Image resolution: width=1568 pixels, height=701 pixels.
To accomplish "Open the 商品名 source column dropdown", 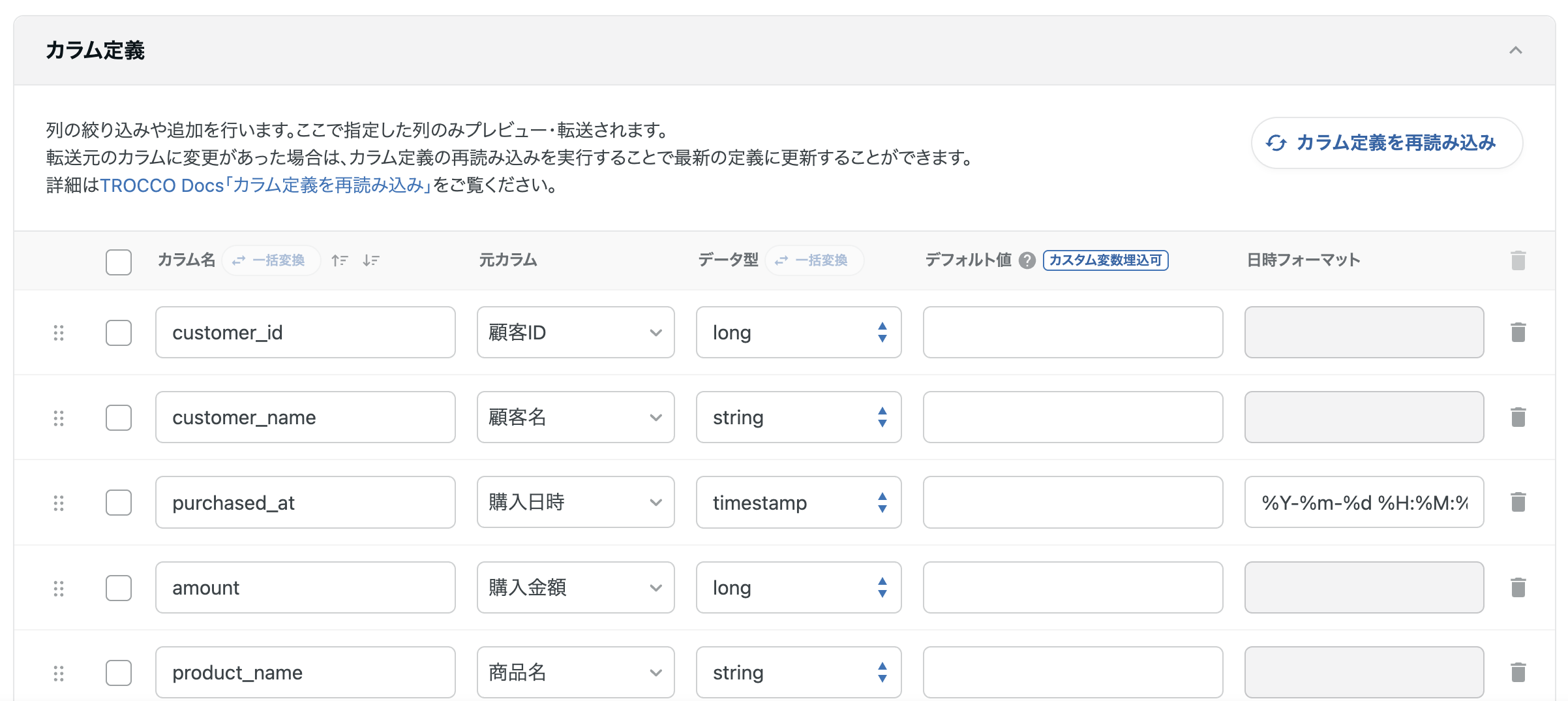I will [x=576, y=672].
